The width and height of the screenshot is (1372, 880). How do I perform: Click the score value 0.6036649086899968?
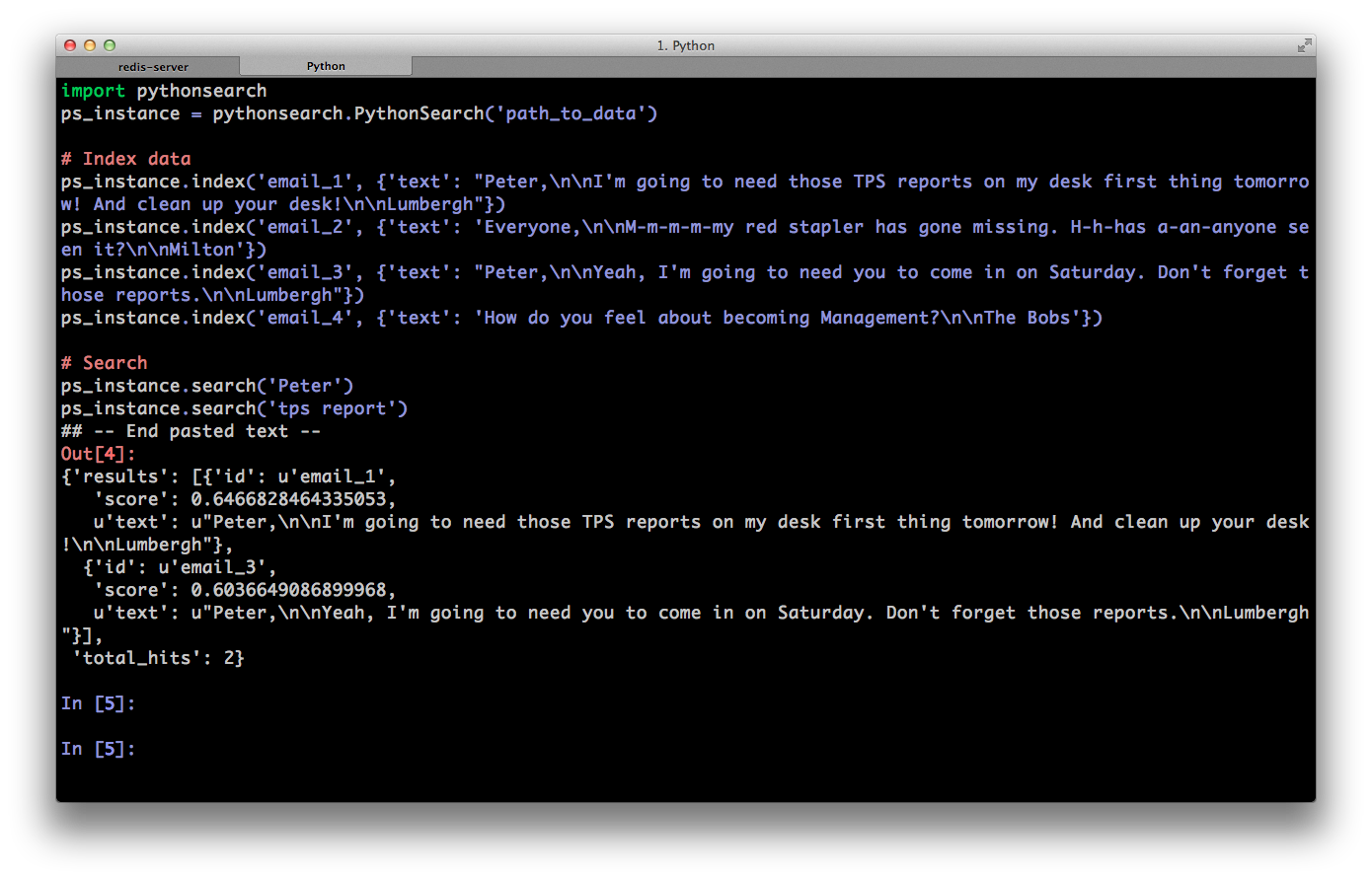[288, 590]
